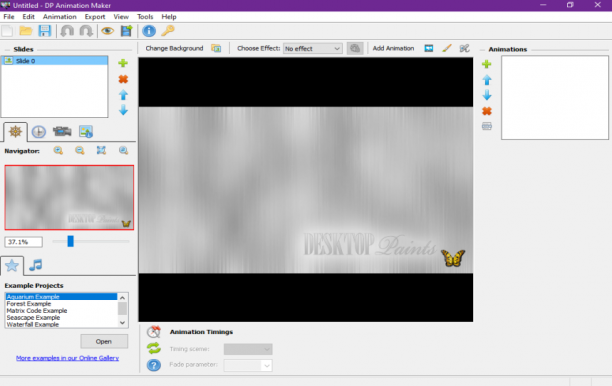
Task: Open the Choose Effect dropdown
Action: 313,48
